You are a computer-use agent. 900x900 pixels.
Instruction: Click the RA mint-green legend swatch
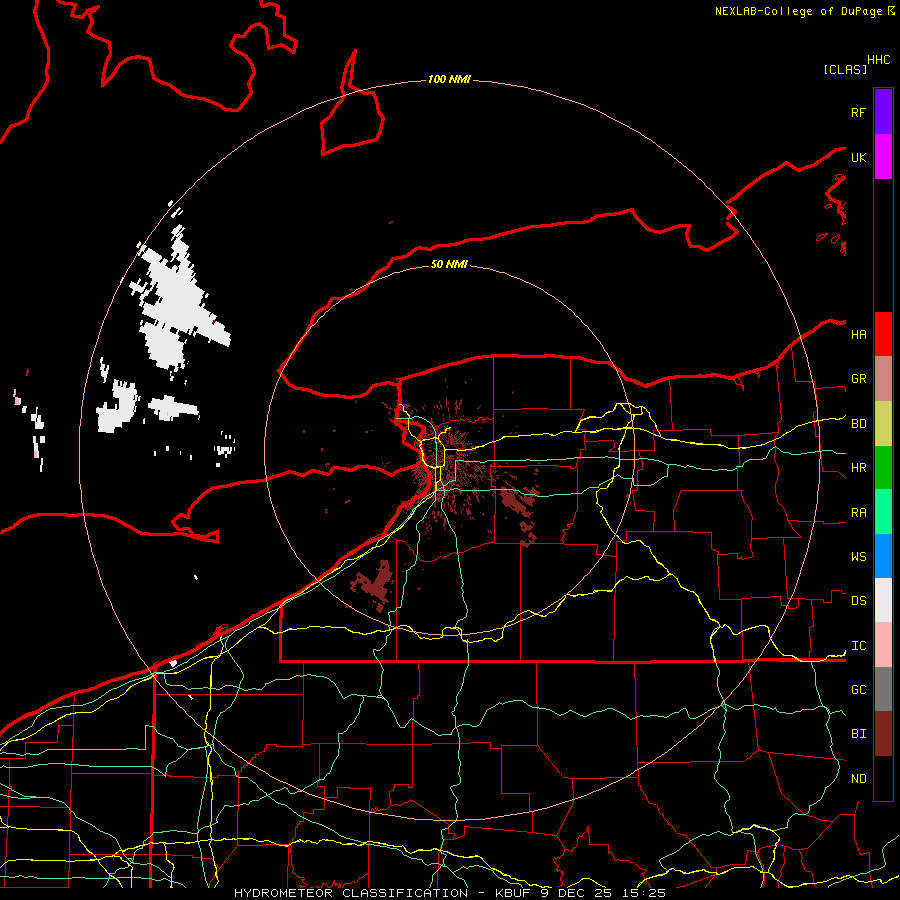click(883, 512)
